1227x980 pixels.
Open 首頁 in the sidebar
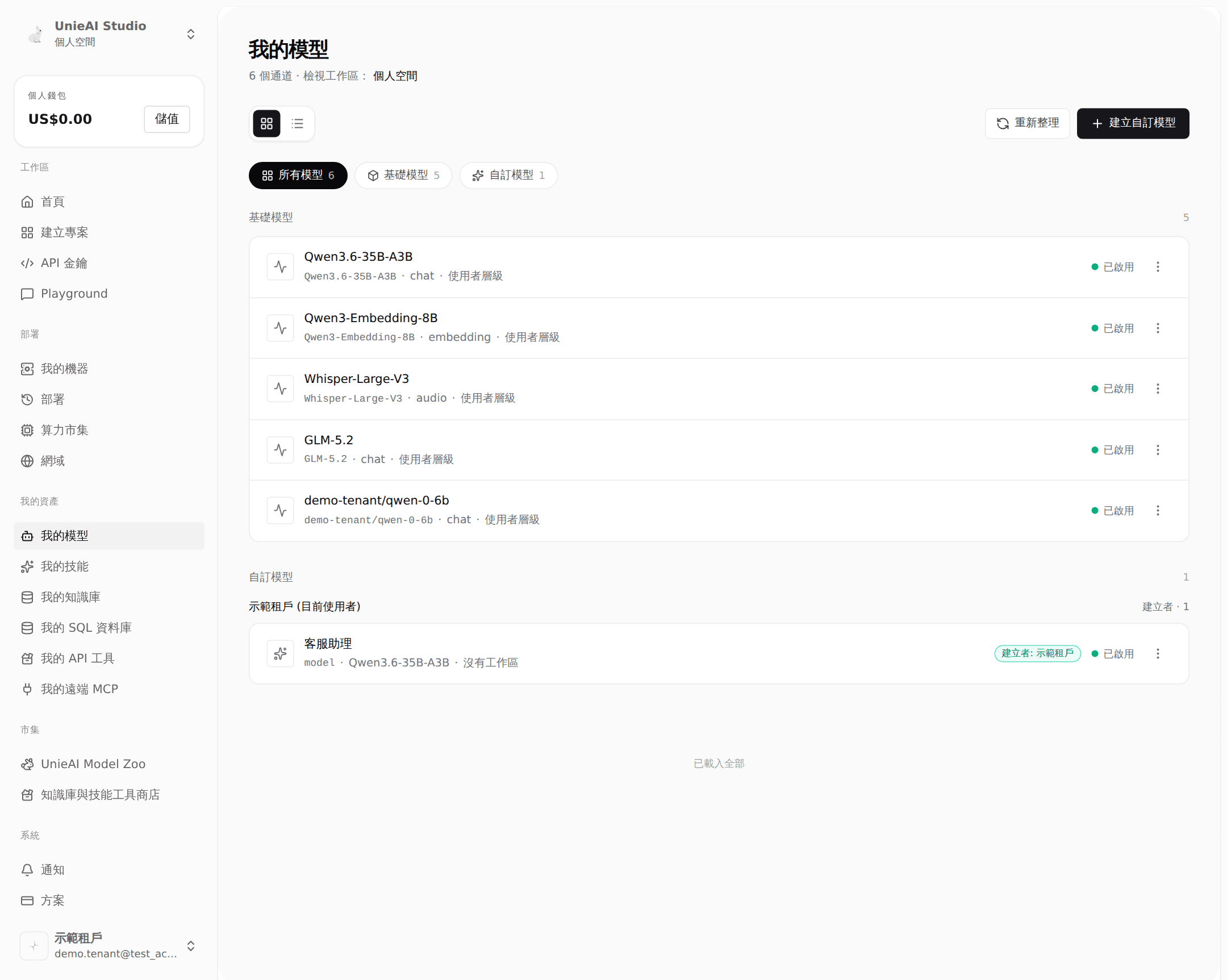(108, 202)
